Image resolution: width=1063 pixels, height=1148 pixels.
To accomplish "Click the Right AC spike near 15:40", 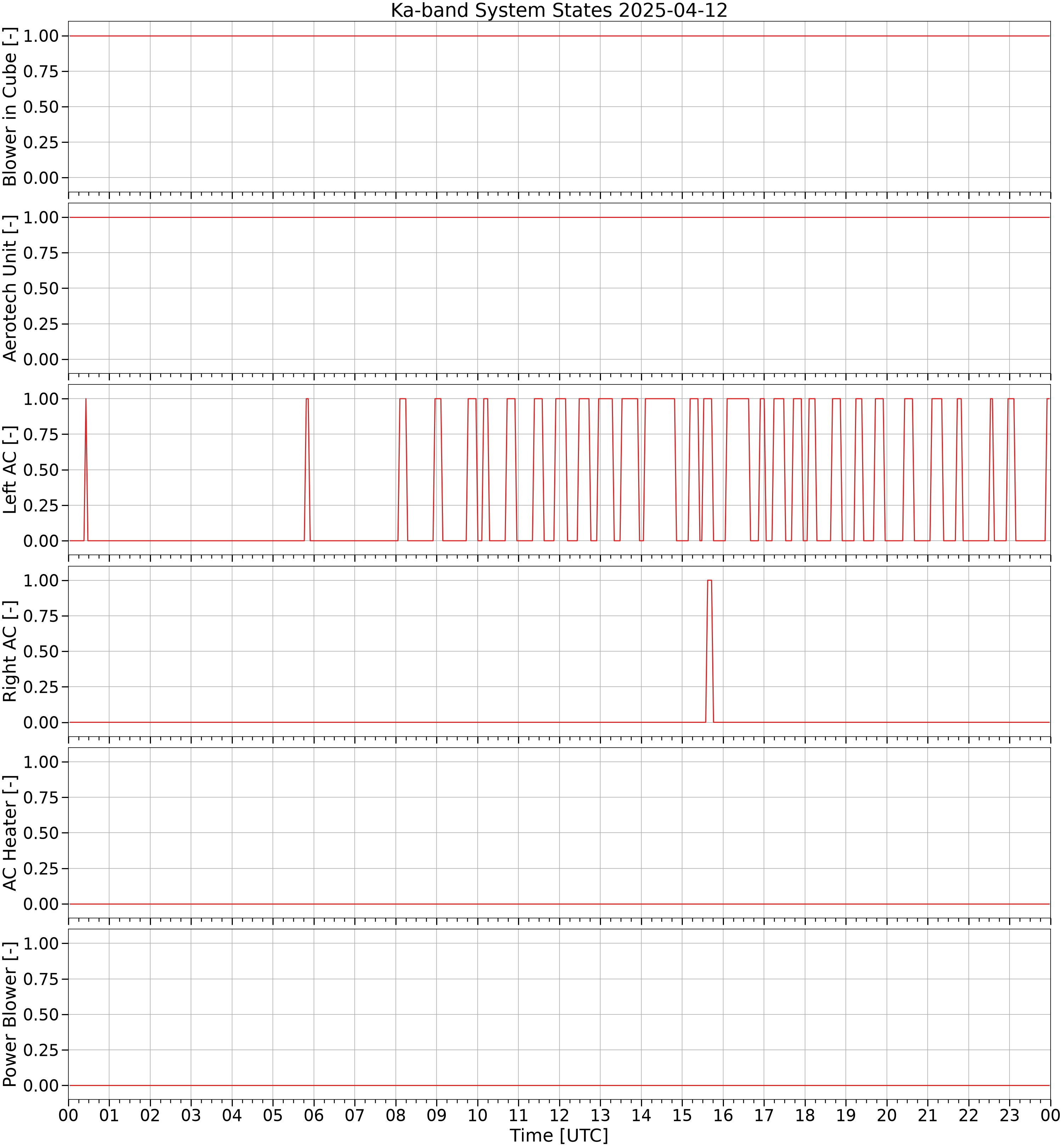I will (x=709, y=651).
